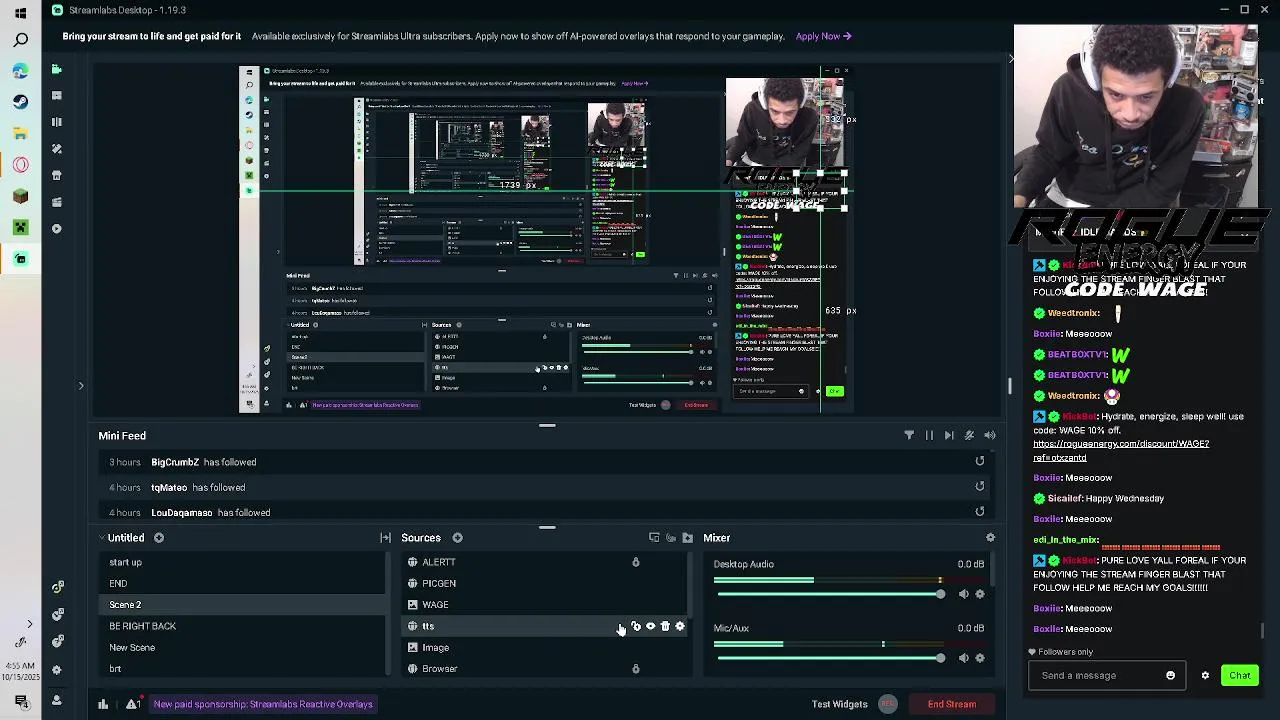Open Windows Start menu

coord(20,13)
